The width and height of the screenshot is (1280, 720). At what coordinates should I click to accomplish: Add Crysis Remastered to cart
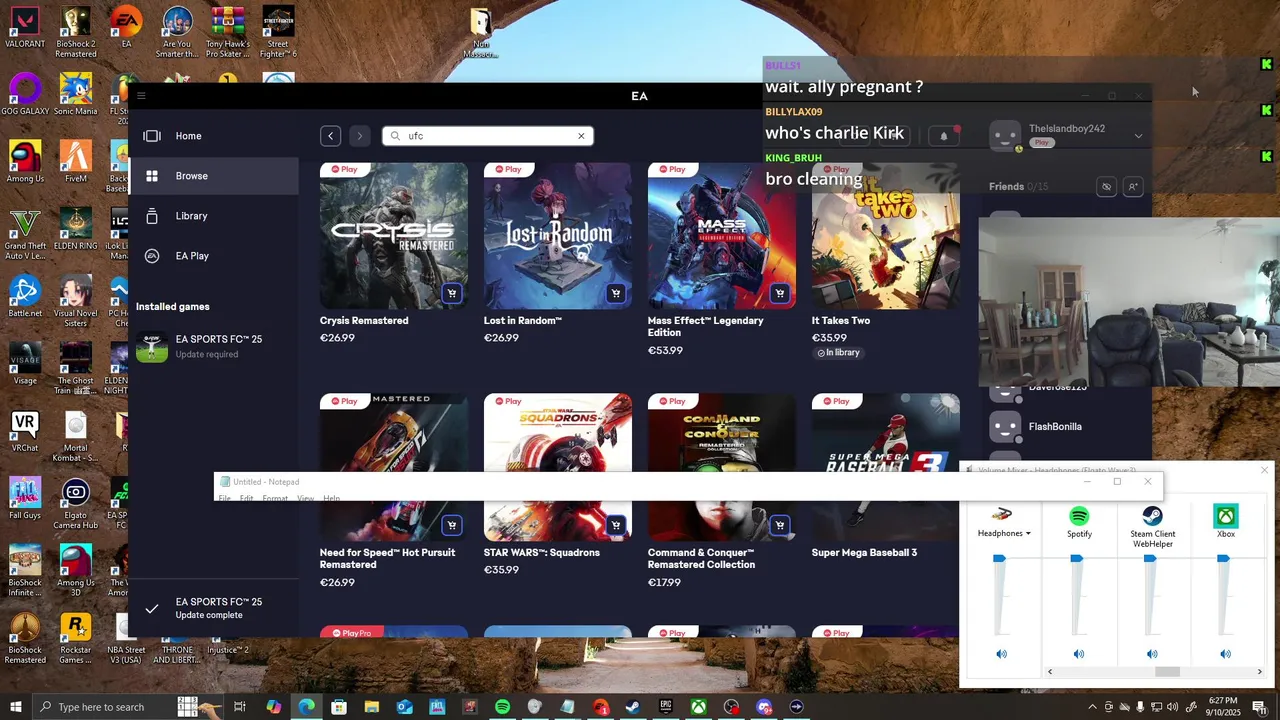coord(452,294)
